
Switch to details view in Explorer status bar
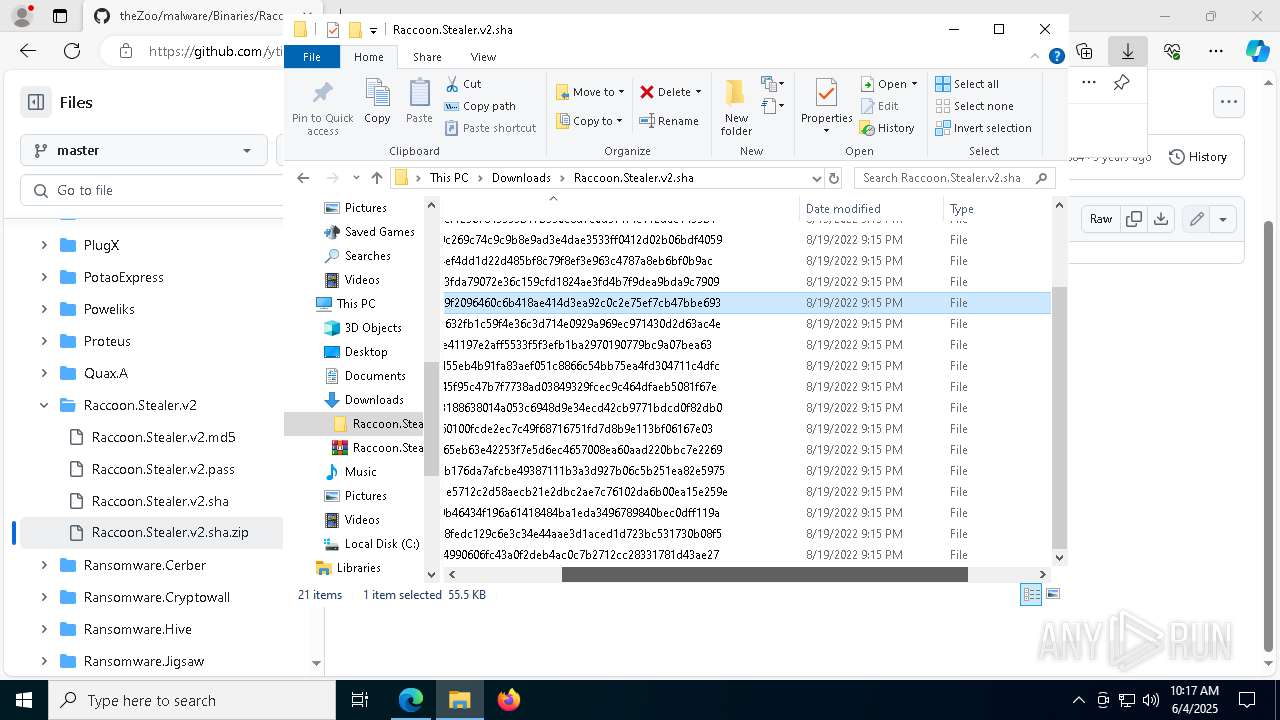coord(1031,594)
